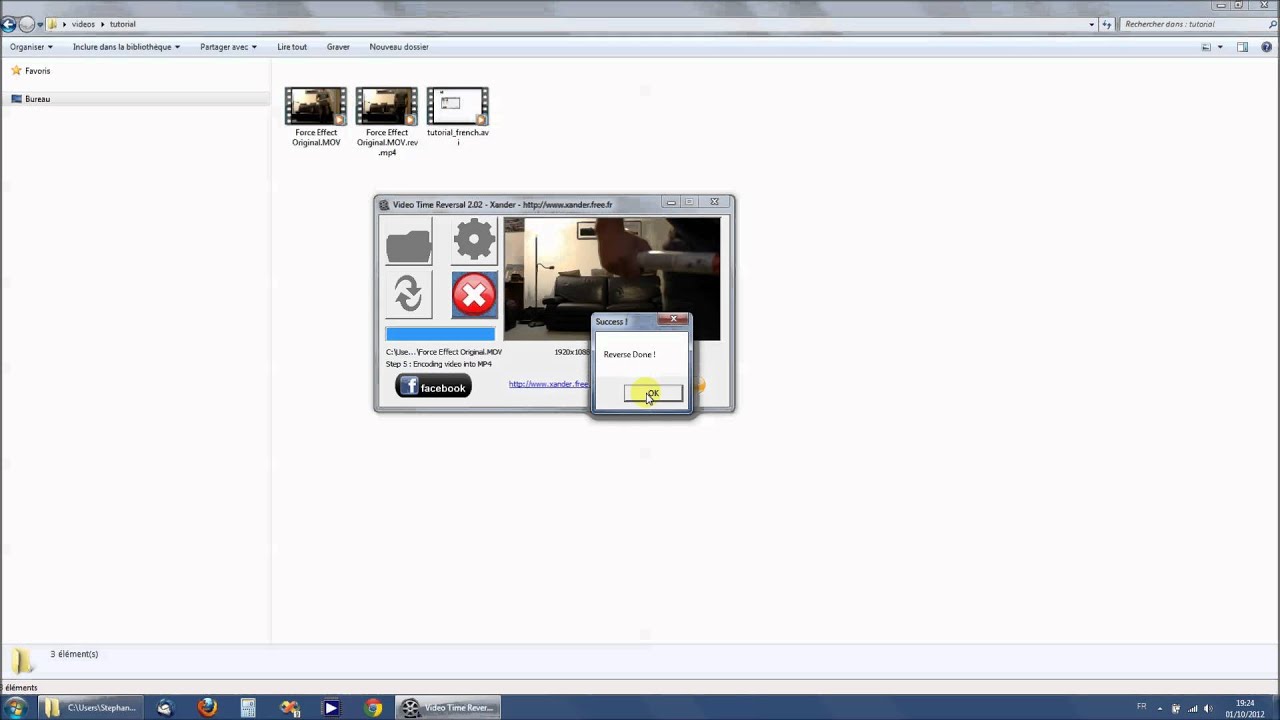Click the 'tutorial' breadcrumb in address bar

tap(122, 24)
